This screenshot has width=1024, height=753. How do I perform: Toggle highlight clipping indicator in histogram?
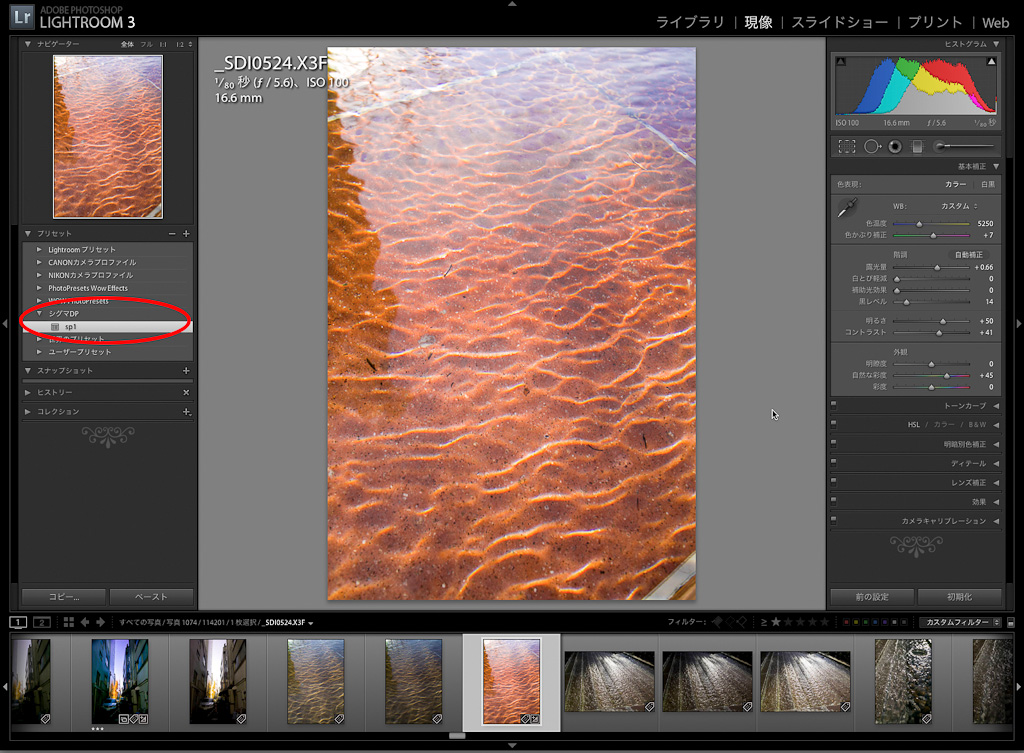click(x=991, y=62)
